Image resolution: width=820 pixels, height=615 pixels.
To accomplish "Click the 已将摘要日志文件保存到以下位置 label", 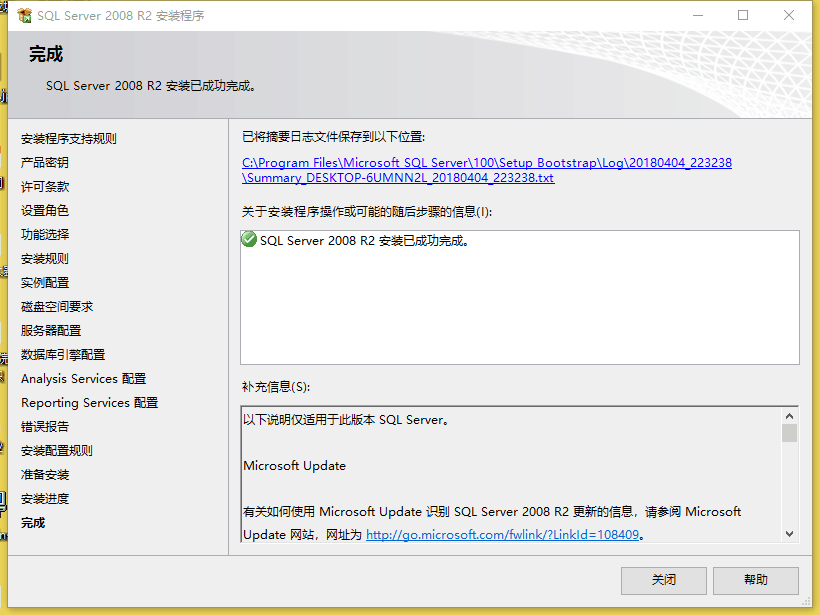I will coord(333,137).
